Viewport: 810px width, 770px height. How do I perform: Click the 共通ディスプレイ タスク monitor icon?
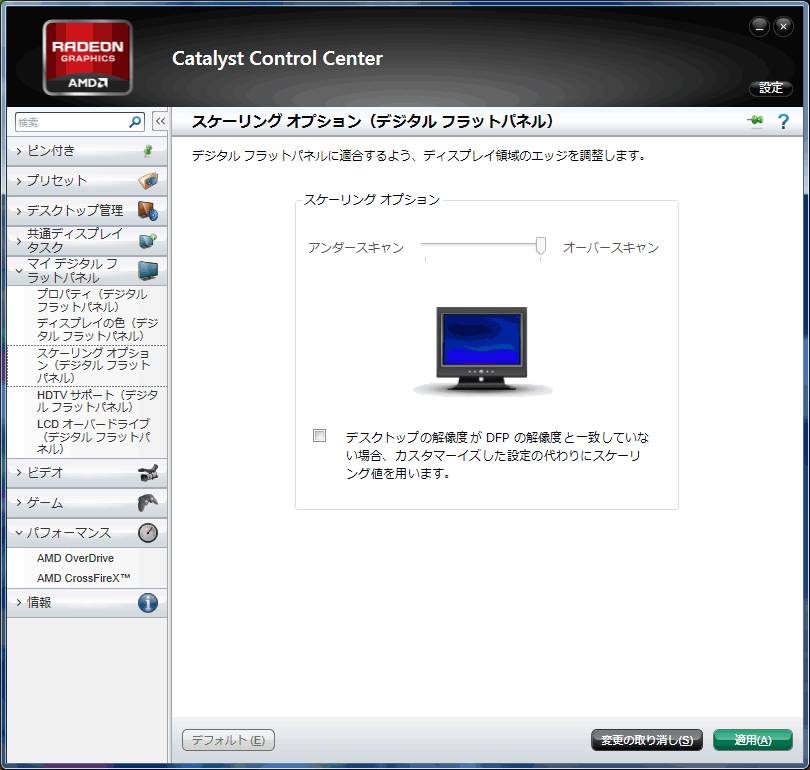tap(148, 241)
